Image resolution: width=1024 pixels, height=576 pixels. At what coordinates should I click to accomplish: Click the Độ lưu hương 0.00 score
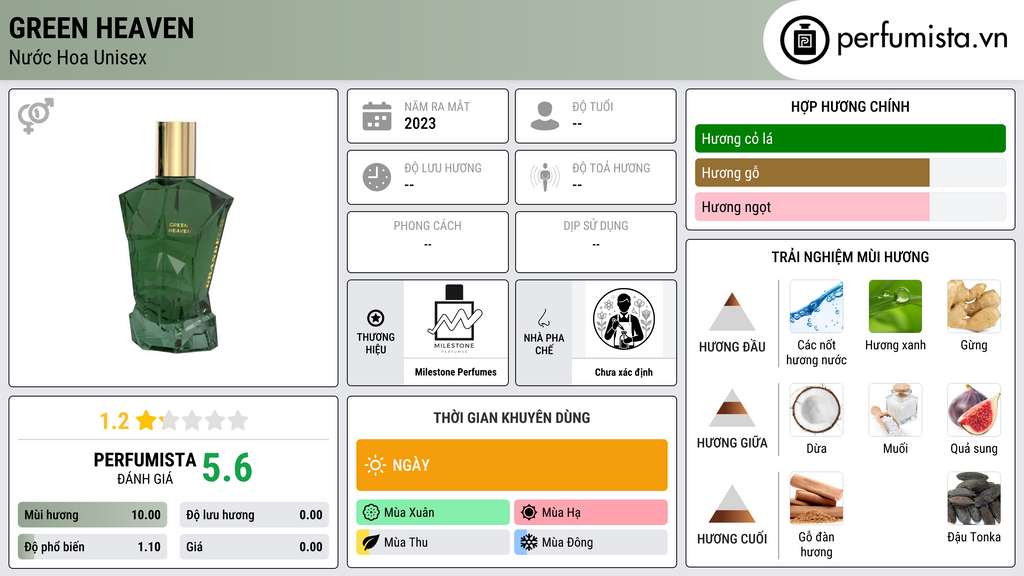(254, 515)
